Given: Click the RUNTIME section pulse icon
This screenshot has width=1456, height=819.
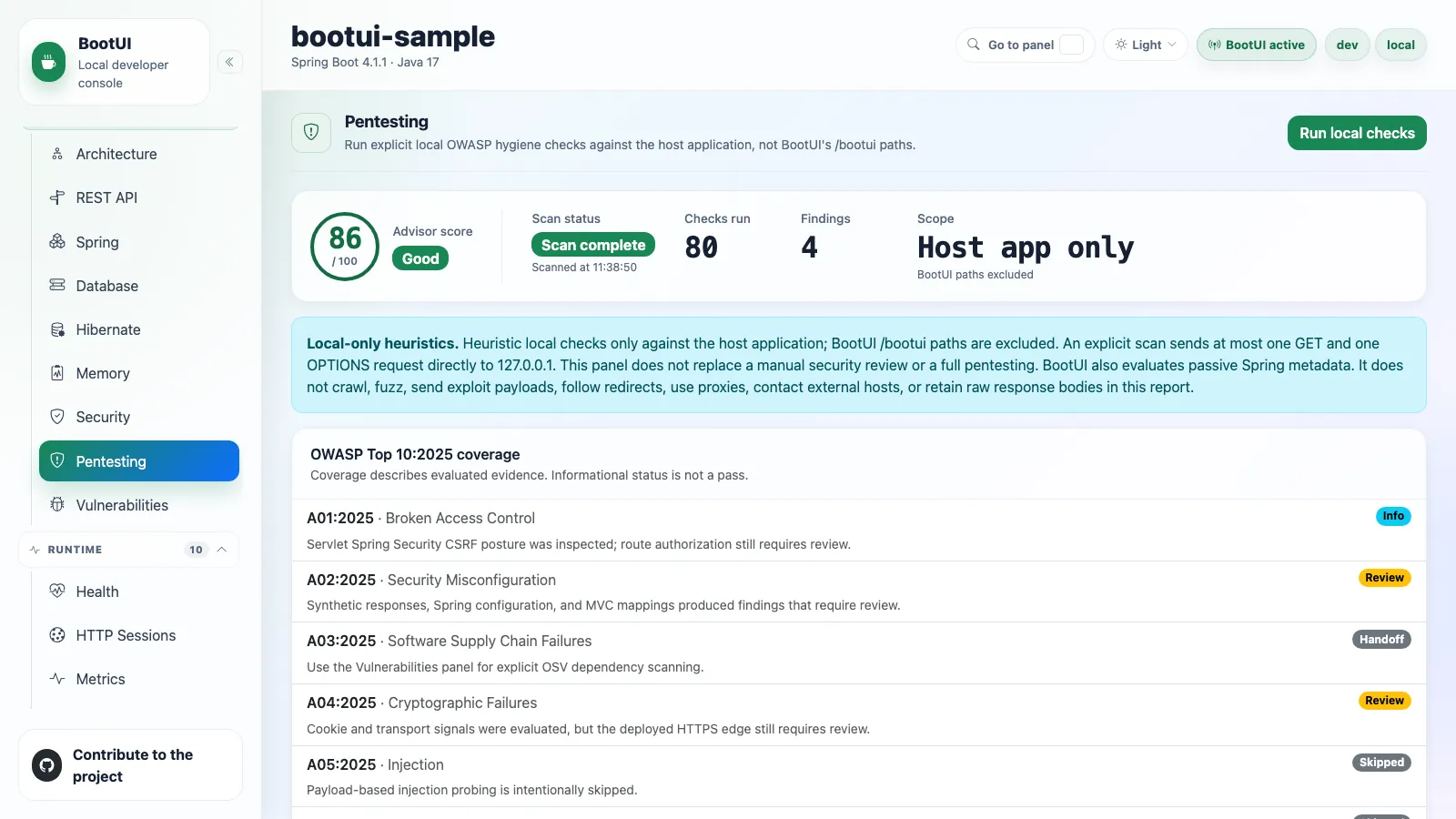Looking at the screenshot, I should pos(35,550).
